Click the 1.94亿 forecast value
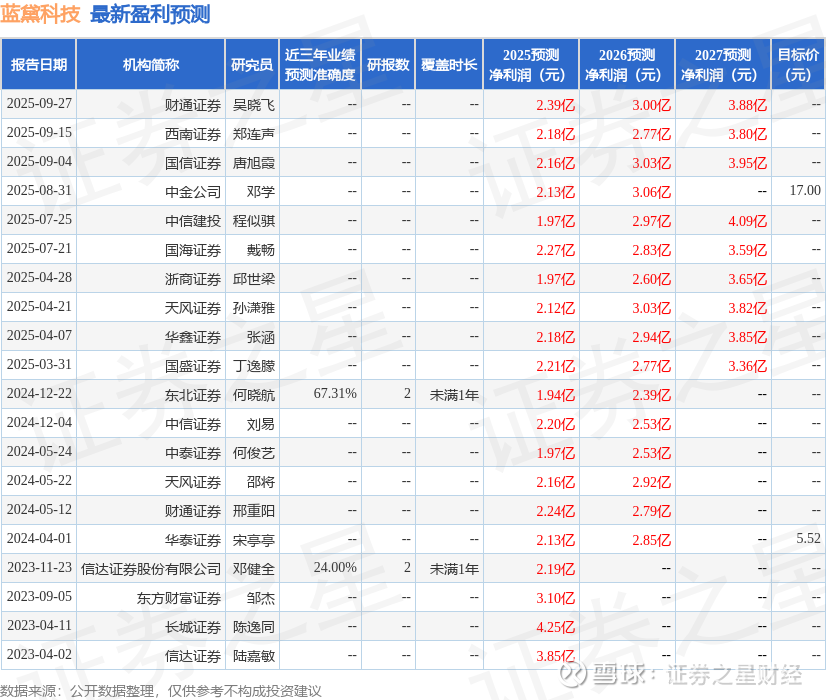This screenshot has width=826, height=700. pyautogui.click(x=556, y=395)
